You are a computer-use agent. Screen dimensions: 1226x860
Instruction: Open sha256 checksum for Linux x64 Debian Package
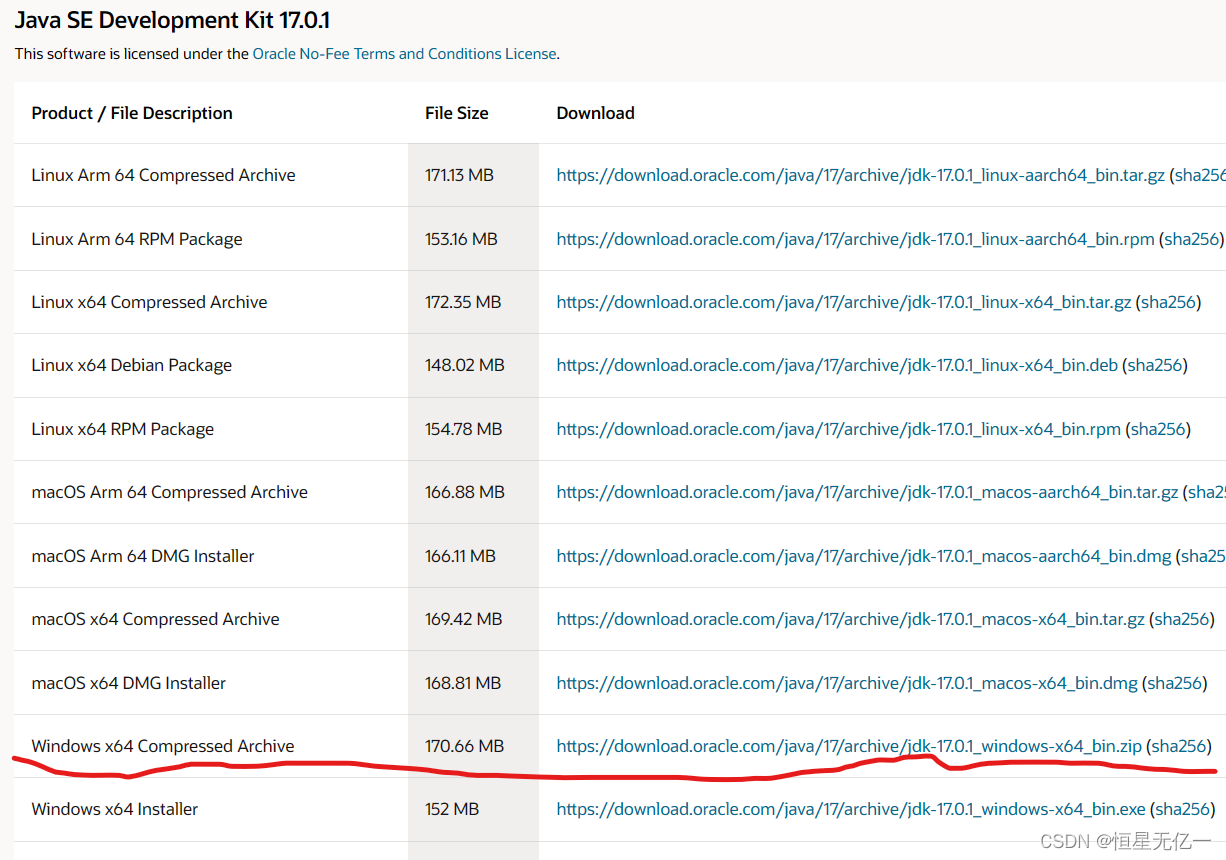[x=1155, y=365]
